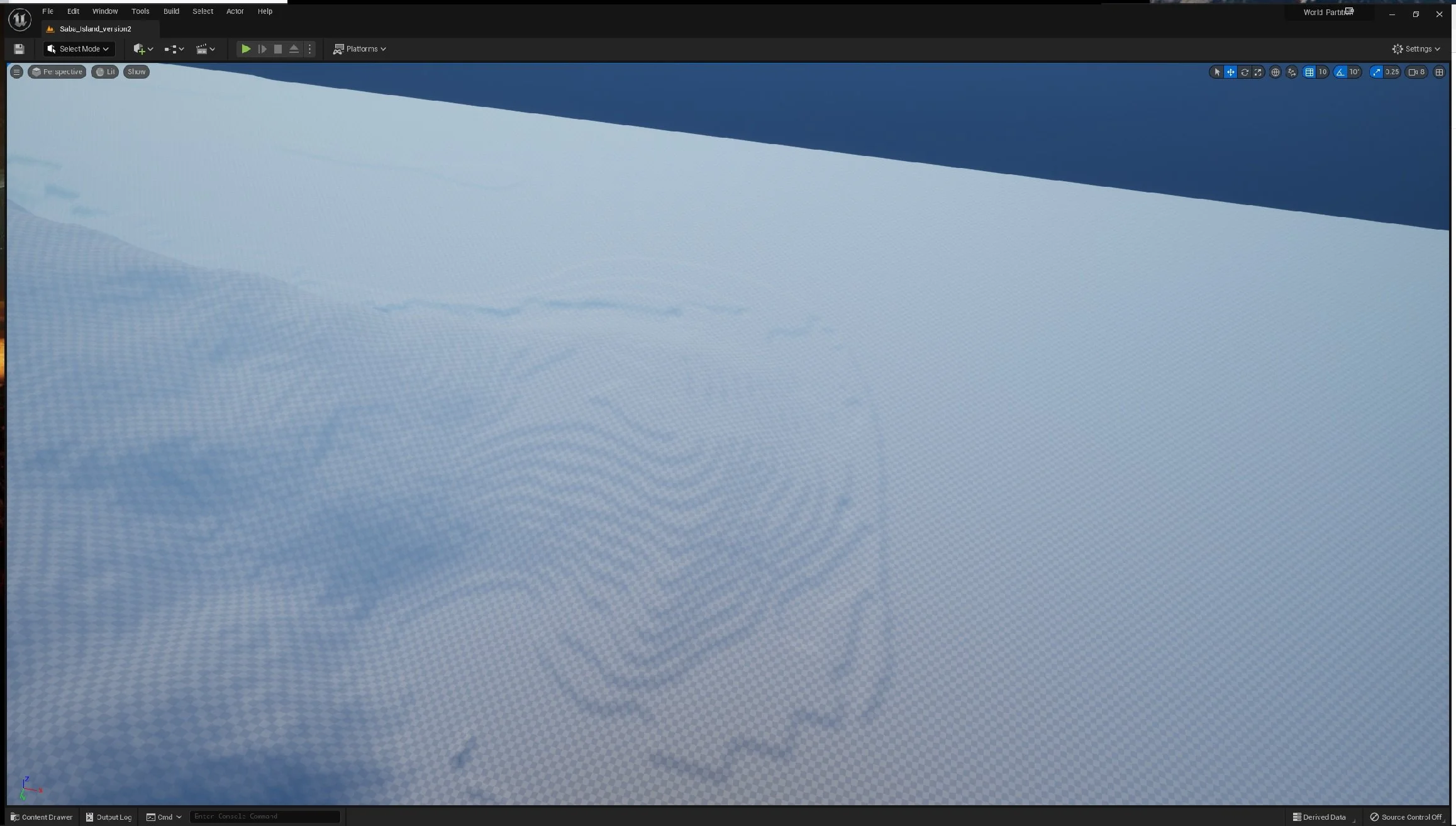Image resolution: width=1456 pixels, height=826 pixels.
Task: Open the Settings dropdown
Action: [x=1416, y=49]
